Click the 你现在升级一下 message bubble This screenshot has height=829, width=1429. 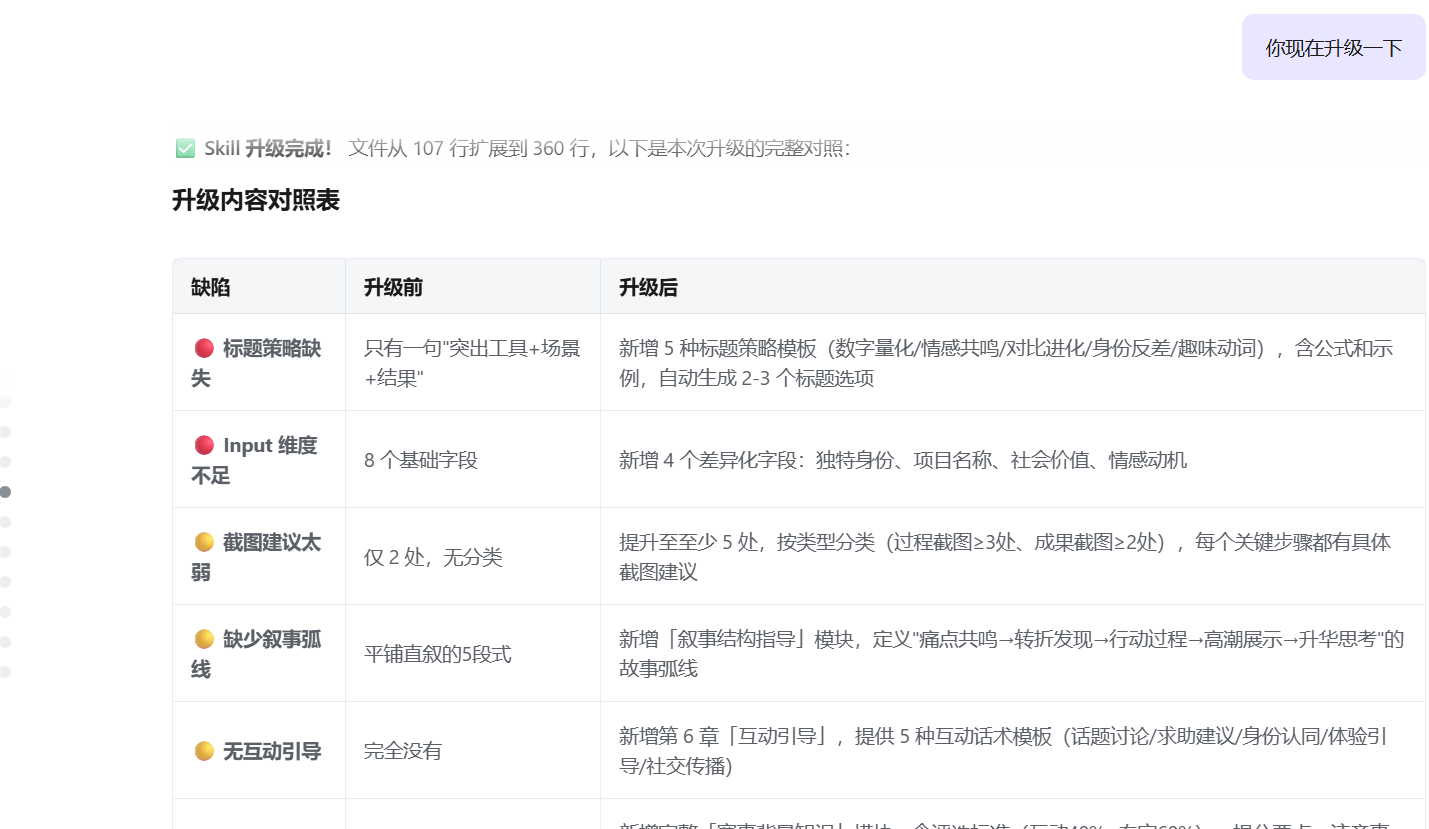point(1333,48)
